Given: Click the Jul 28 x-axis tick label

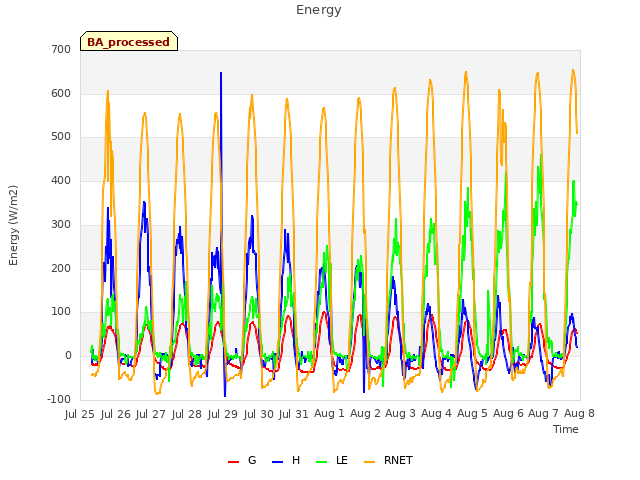Looking at the screenshot, I should click(187, 414).
